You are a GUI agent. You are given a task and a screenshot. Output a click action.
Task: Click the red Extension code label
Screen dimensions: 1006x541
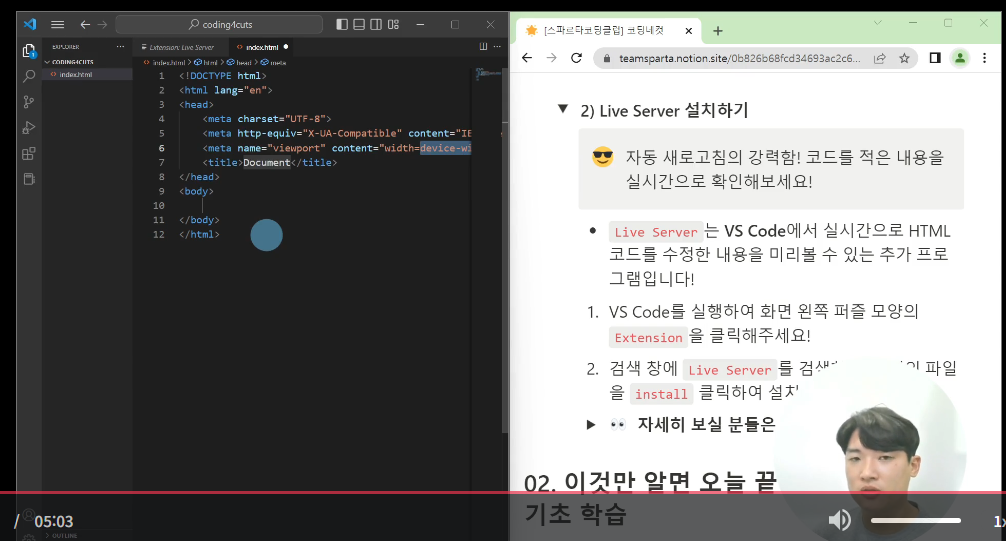tap(648, 337)
